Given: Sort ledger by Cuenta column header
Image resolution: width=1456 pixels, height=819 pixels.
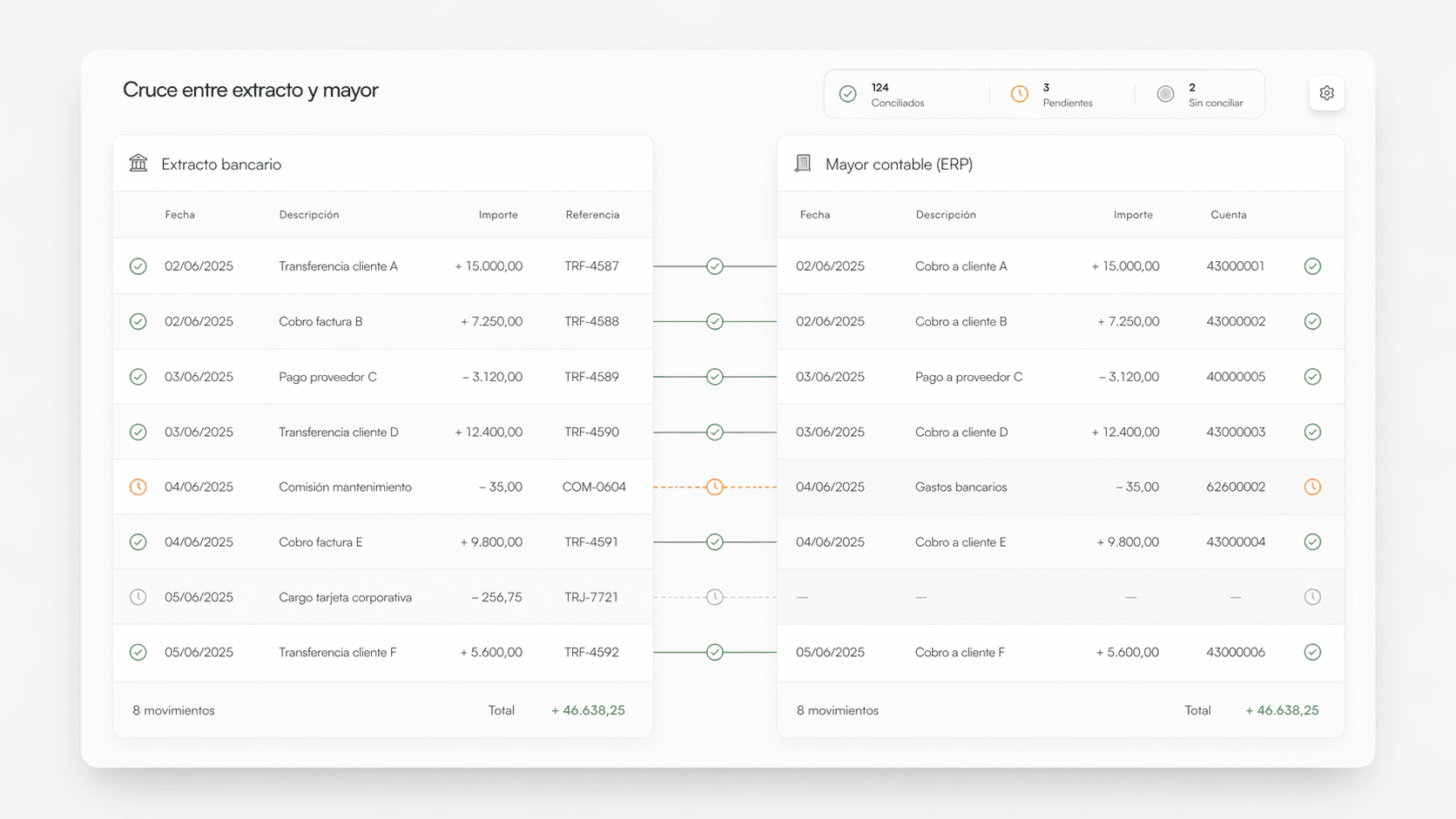Looking at the screenshot, I should click(1228, 215).
